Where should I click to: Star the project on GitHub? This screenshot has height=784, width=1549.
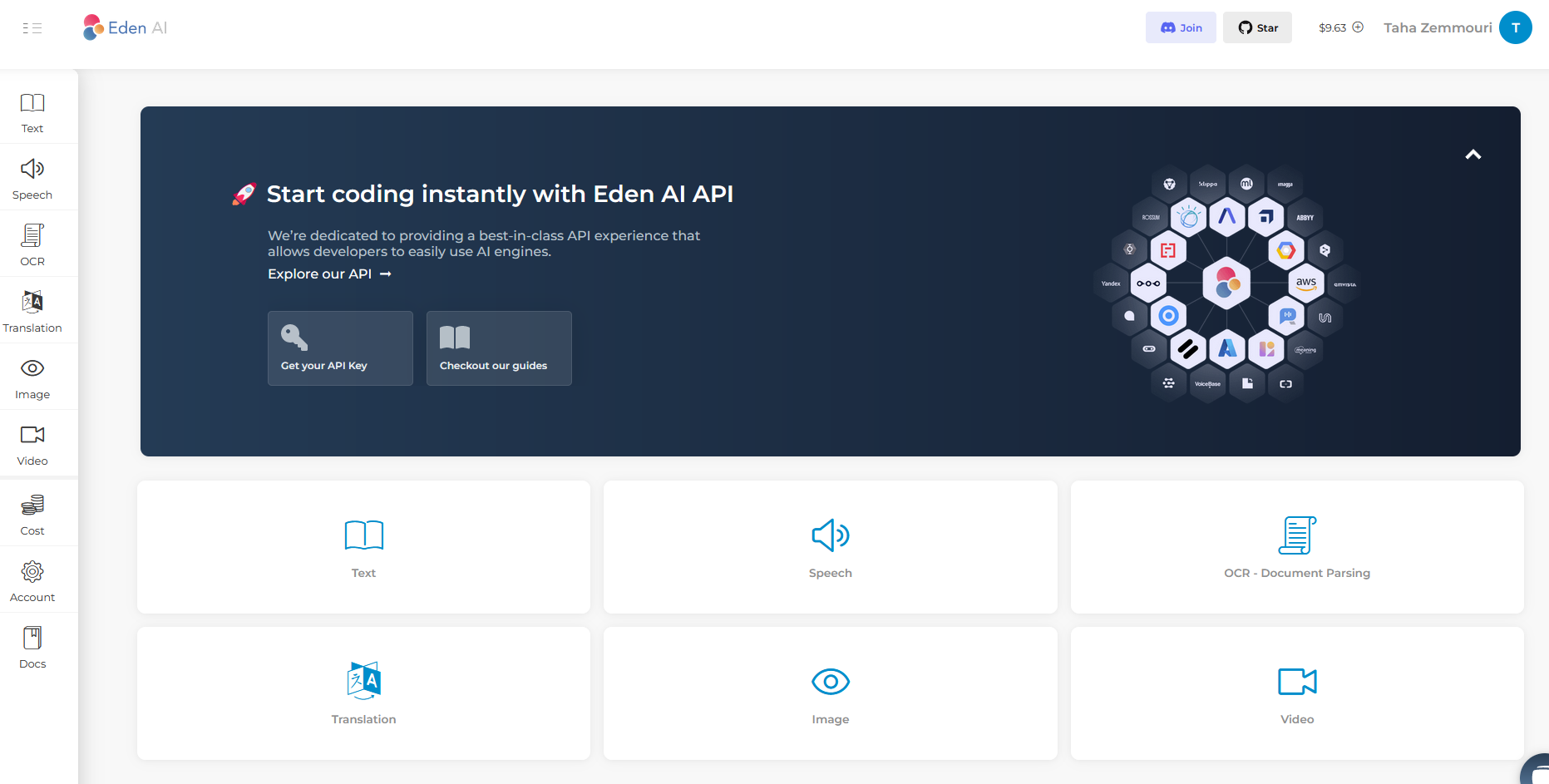[x=1257, y=27]
